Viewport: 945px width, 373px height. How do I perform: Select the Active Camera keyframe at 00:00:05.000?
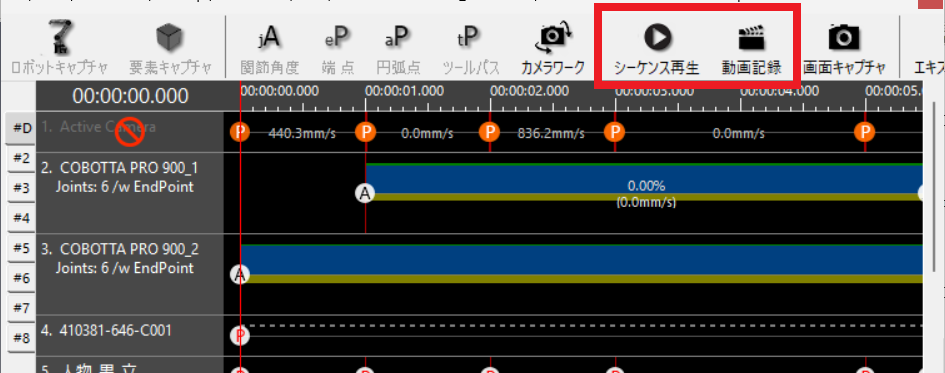(x=865, y=131)
